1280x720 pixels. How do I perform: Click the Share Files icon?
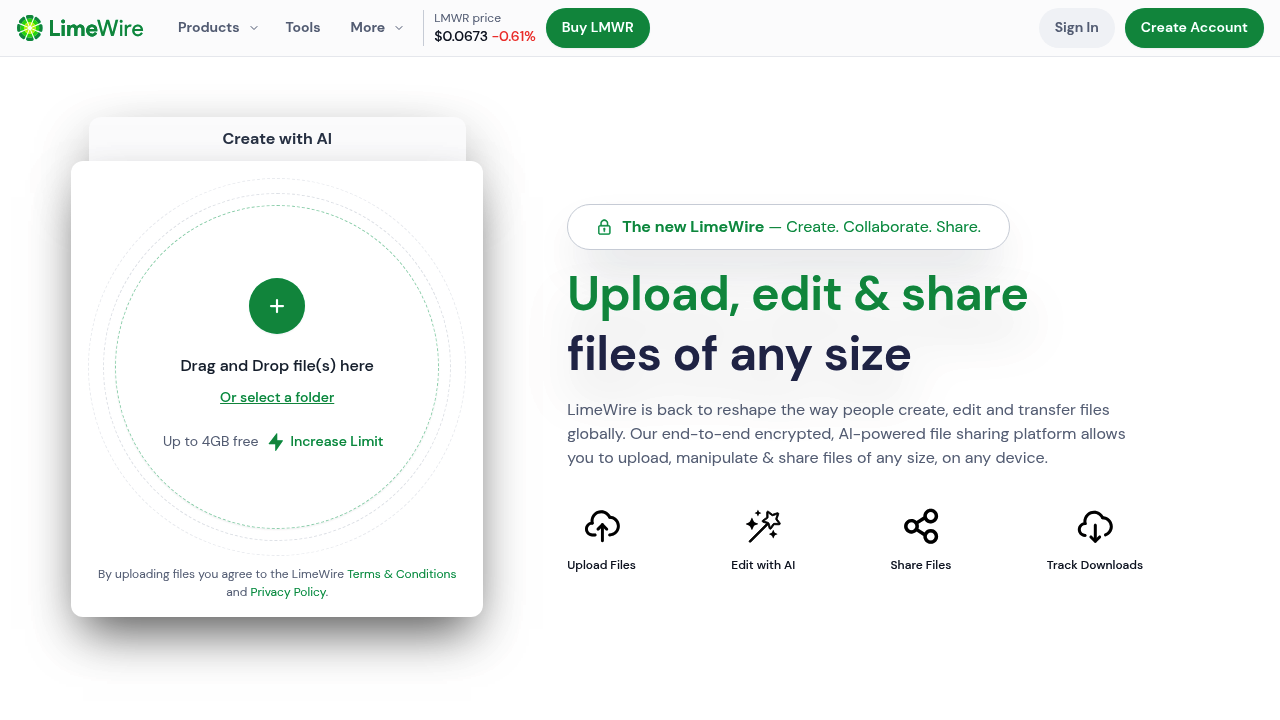[921, 526]
